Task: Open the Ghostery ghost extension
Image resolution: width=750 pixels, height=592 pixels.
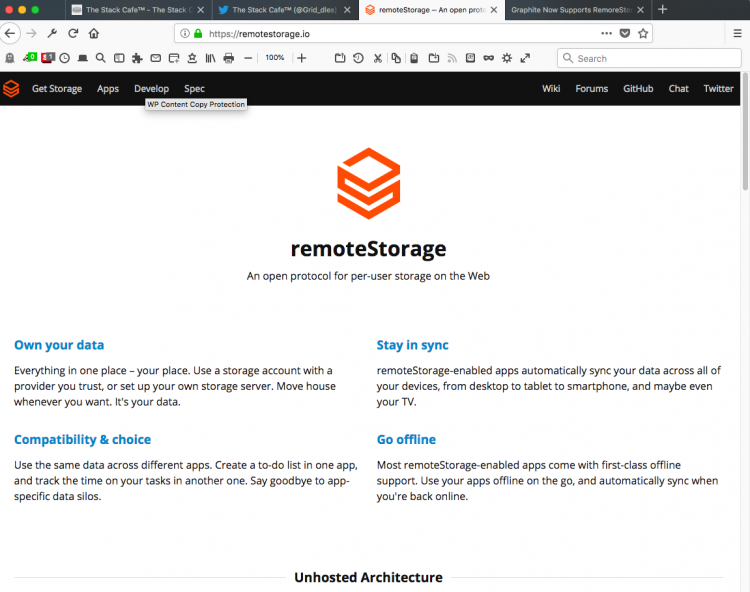Action: (10, 58)
